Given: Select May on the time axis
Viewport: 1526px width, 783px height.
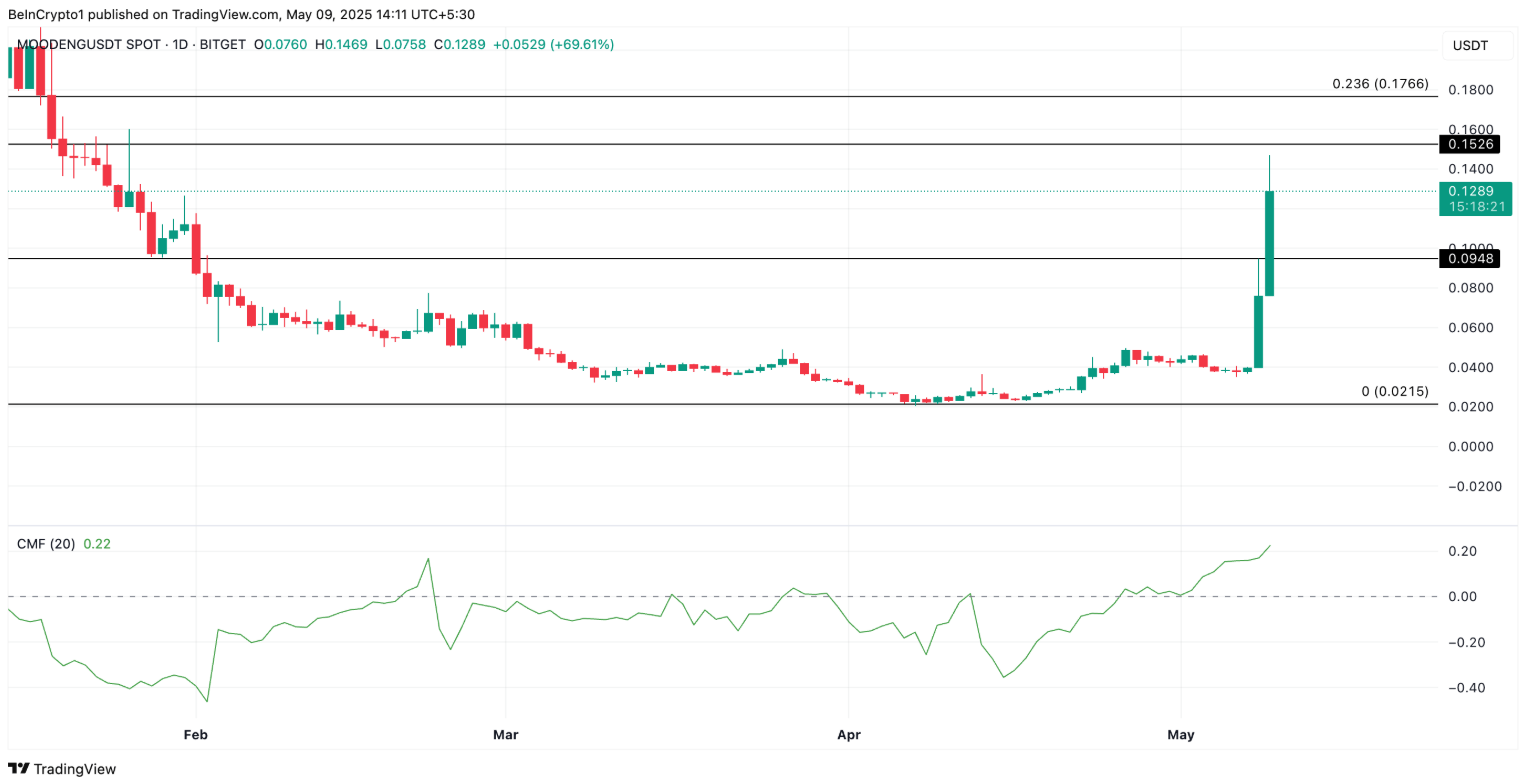Looking at the screenshot, I should [1181, 734].
